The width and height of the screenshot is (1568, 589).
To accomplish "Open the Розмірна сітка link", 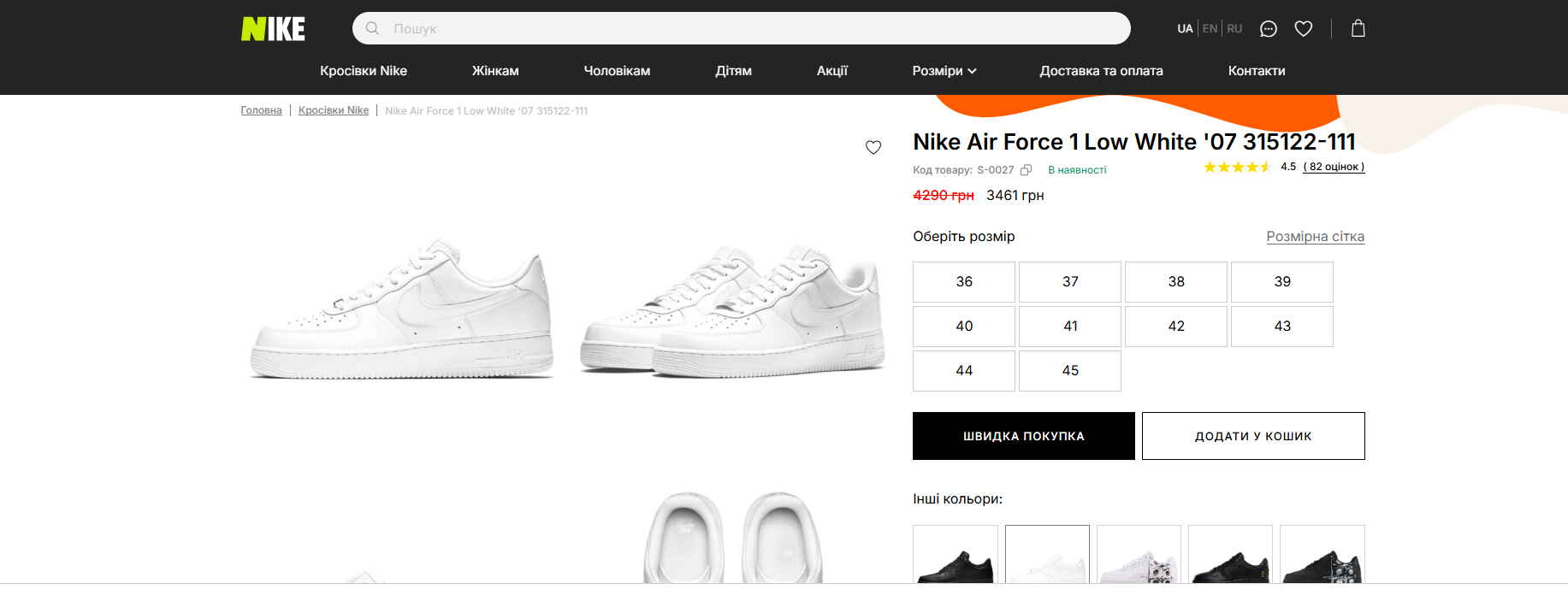I will coord(1315,237).
